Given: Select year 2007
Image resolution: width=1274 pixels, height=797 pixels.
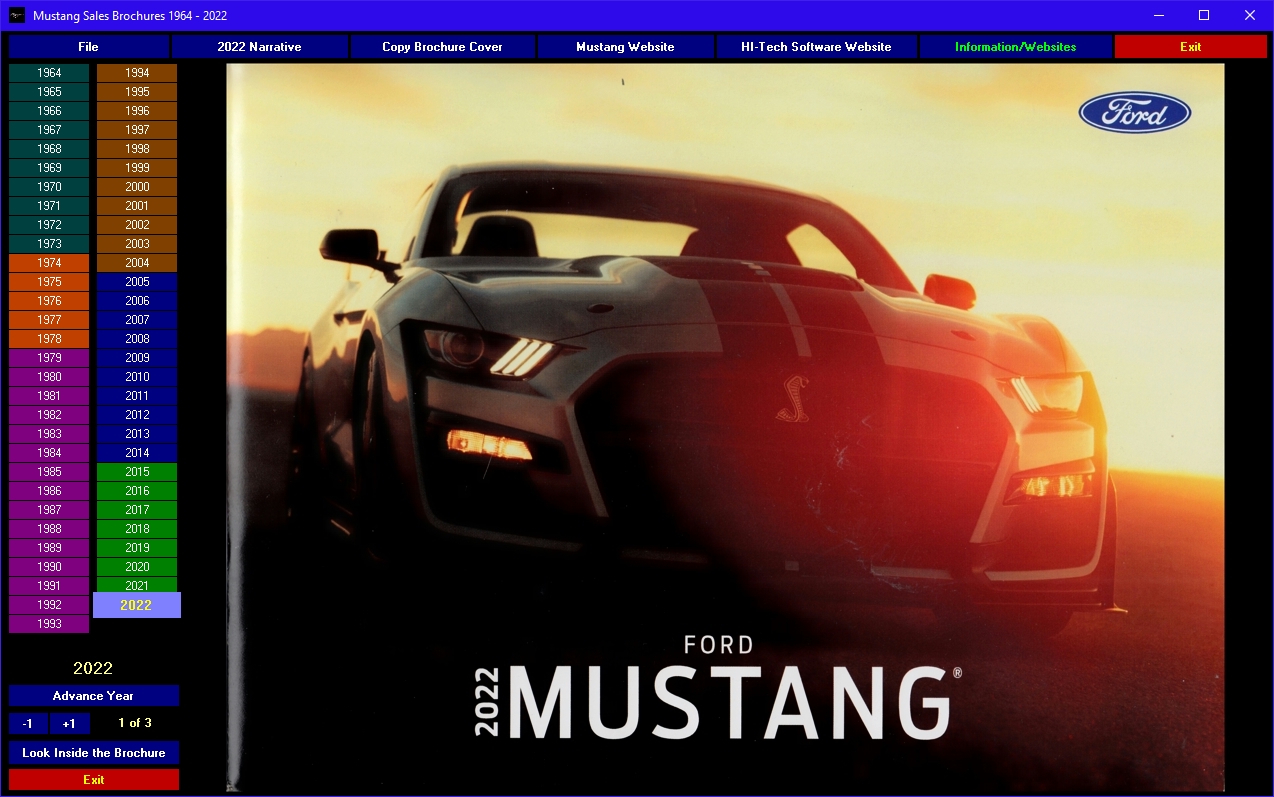Looking at the screenshot, I should tap(137, 320).
